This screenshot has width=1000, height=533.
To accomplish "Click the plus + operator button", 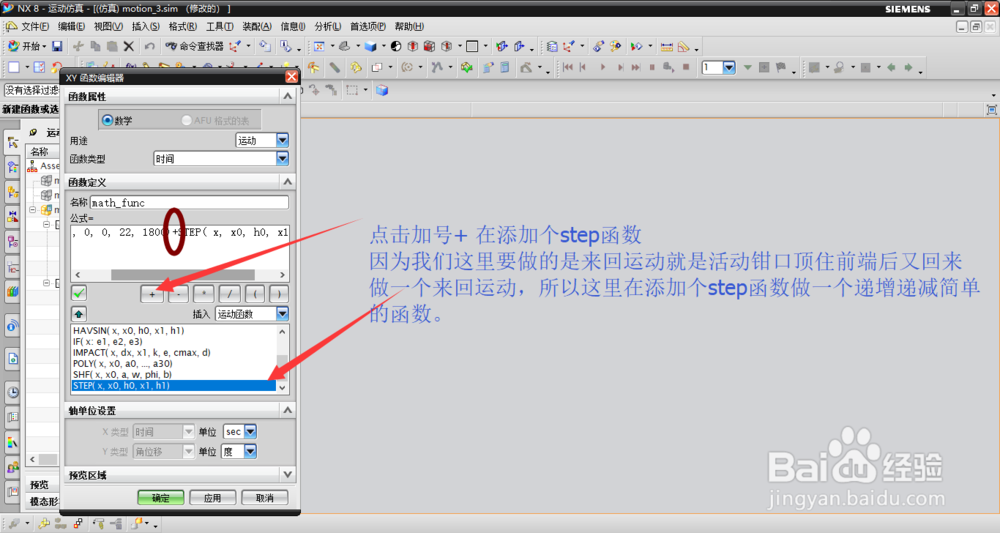I will 152,294.
